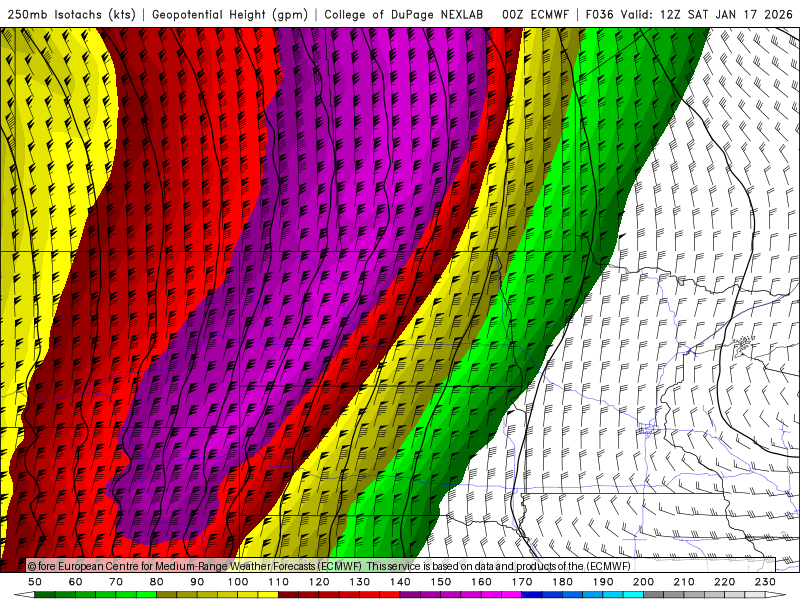Click the 70 label on the color scale
The height and width of the screenshot is (600, 800).
click(116, 582)
